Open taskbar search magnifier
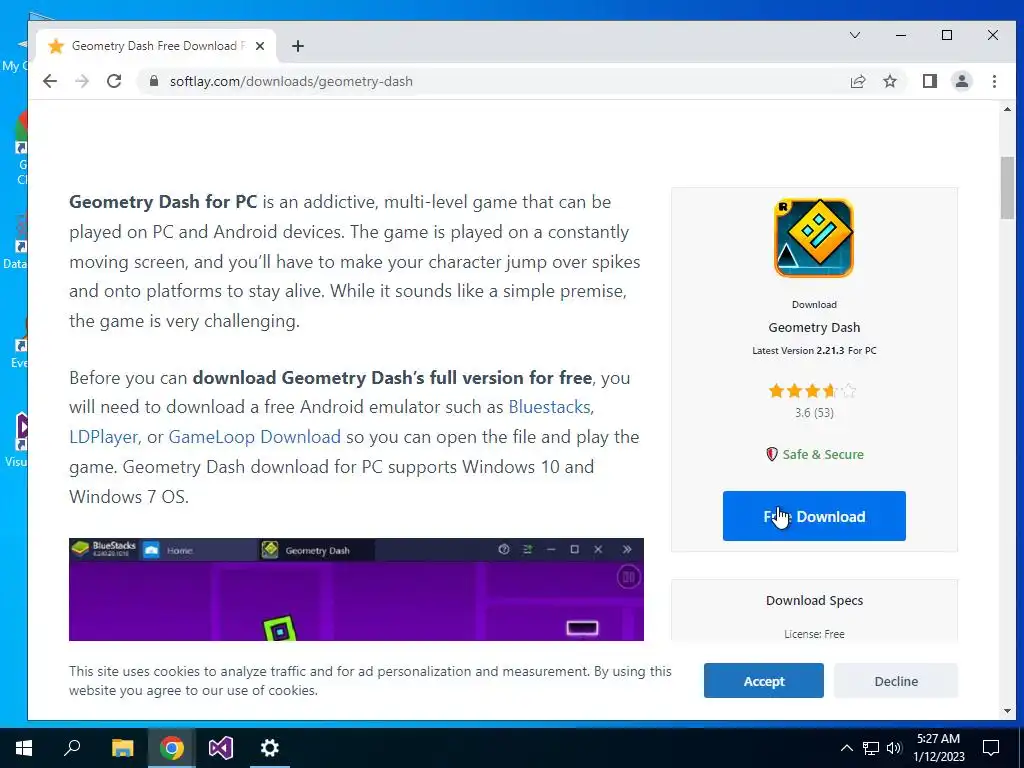Viewport: 1024px width, 768px height. (72, 748)
